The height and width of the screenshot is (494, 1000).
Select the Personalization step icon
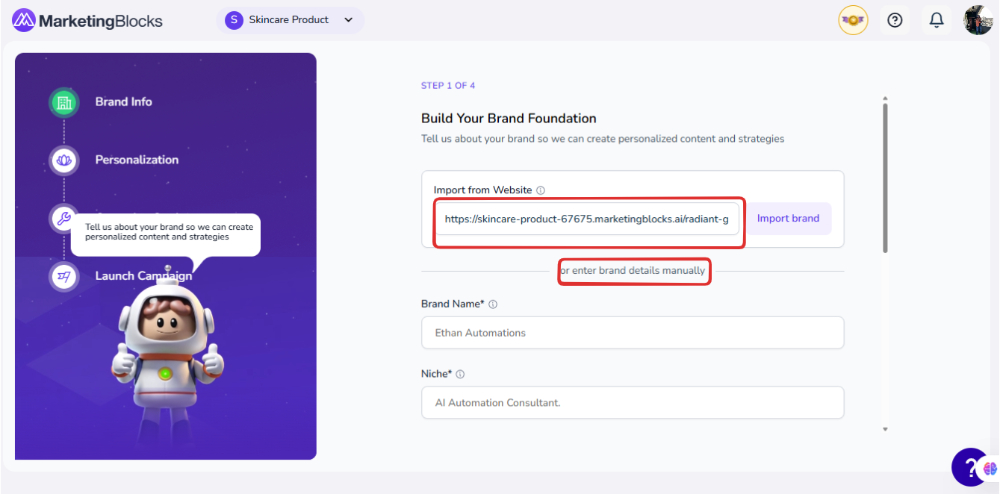[x=64, y=160]
